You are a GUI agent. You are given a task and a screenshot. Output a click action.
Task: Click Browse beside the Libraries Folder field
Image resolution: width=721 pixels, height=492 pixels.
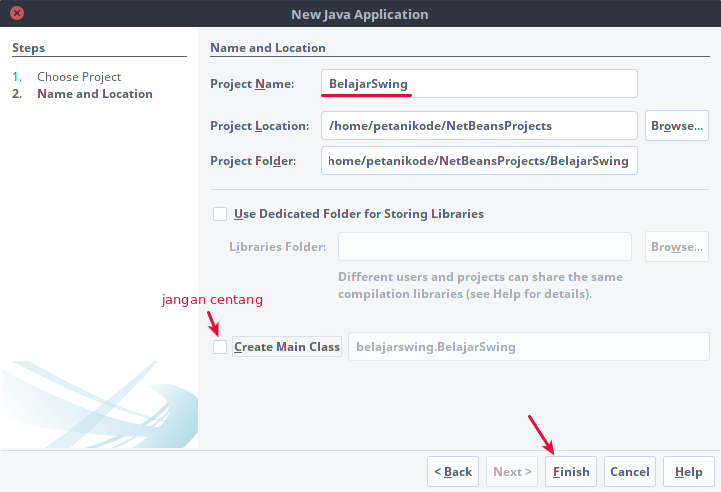pyautogui.click(x=677, y=247)
